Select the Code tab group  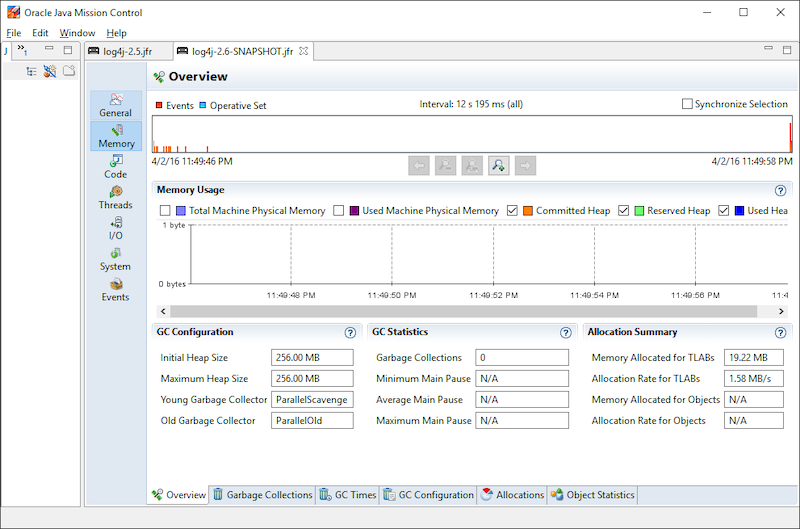pos(116,166)
